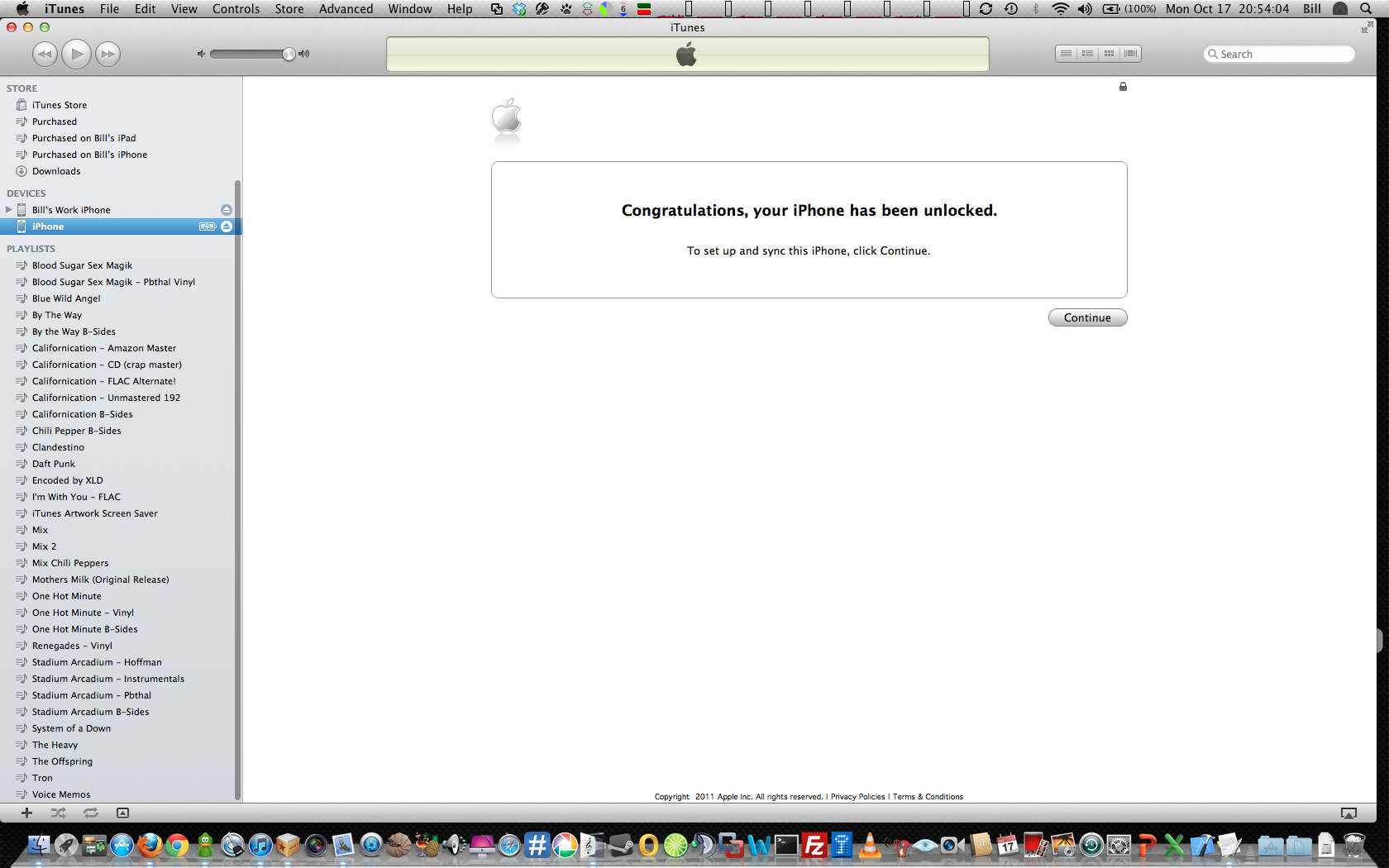The height and width of the screenshot is (868, 1389).
Task: Click the full screen arrows icon
Action: pos(1367,28)
